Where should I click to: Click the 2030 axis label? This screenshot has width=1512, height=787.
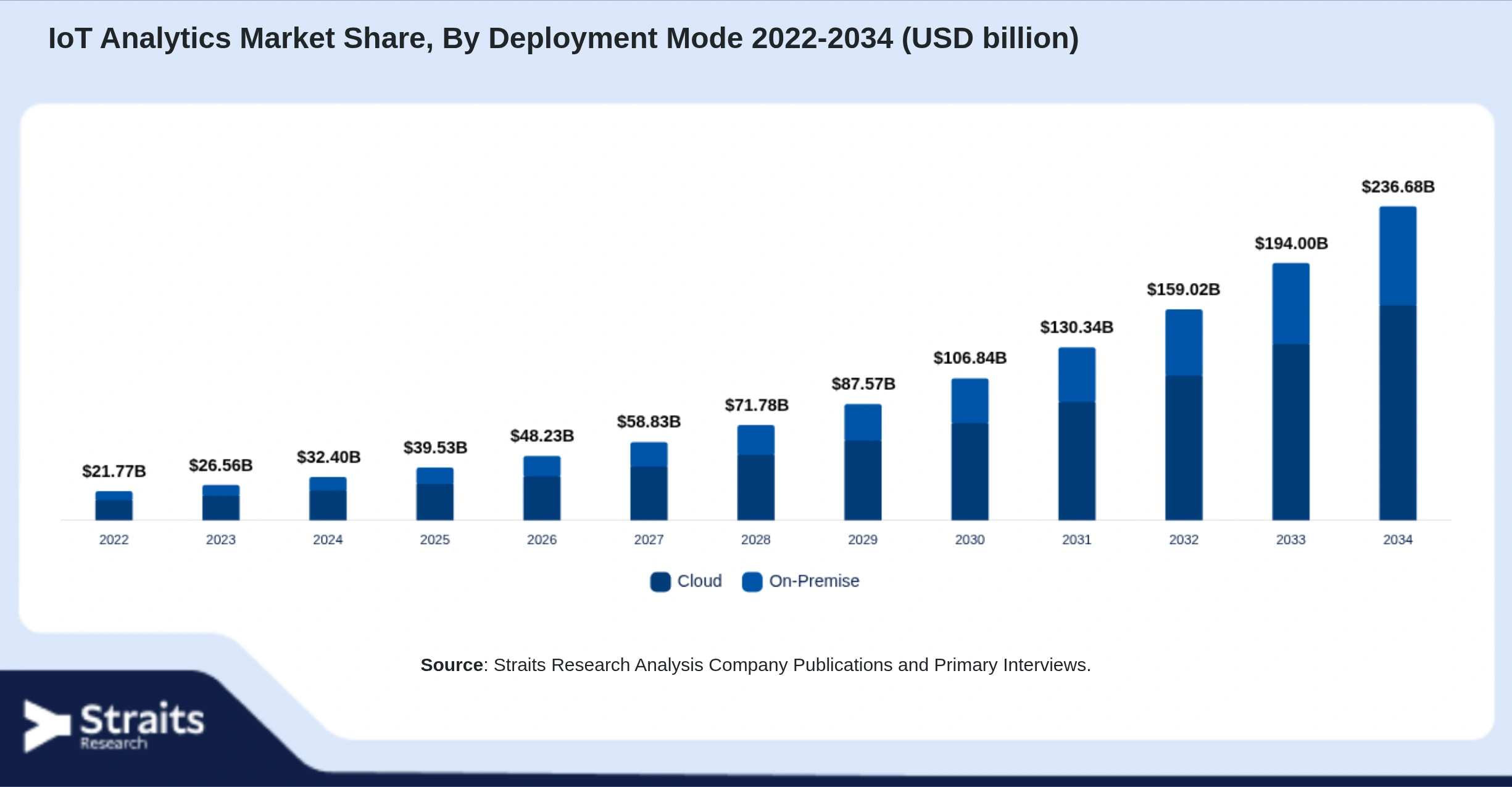click(x=970, y=540)
